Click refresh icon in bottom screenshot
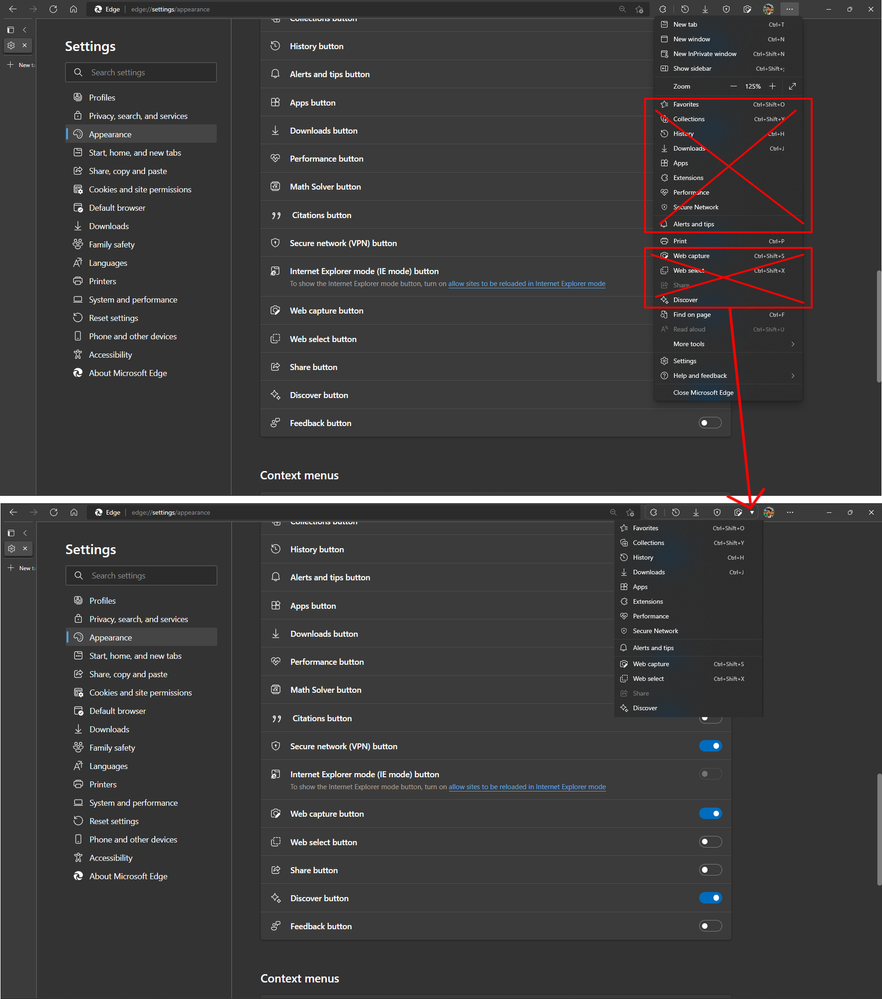 pos(54,512)
